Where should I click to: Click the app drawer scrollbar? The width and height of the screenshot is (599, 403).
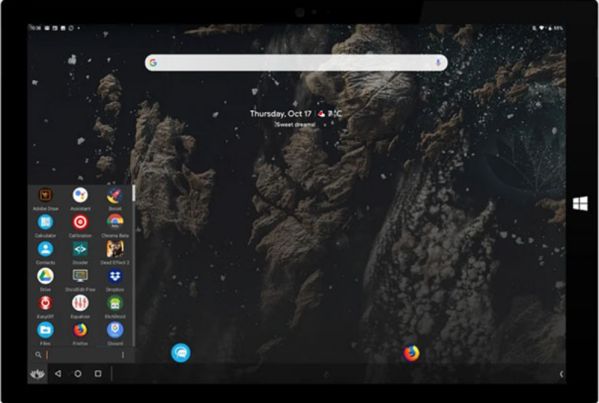134,193
